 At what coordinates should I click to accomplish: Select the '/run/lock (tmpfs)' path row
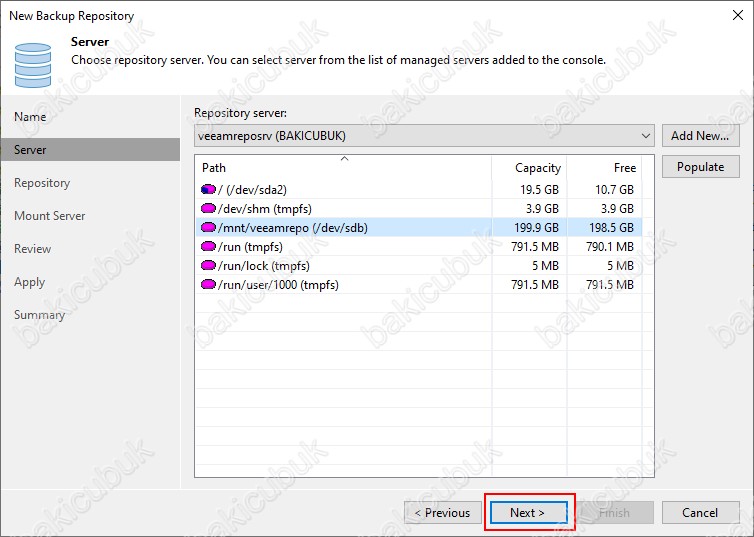click(418, 265)
